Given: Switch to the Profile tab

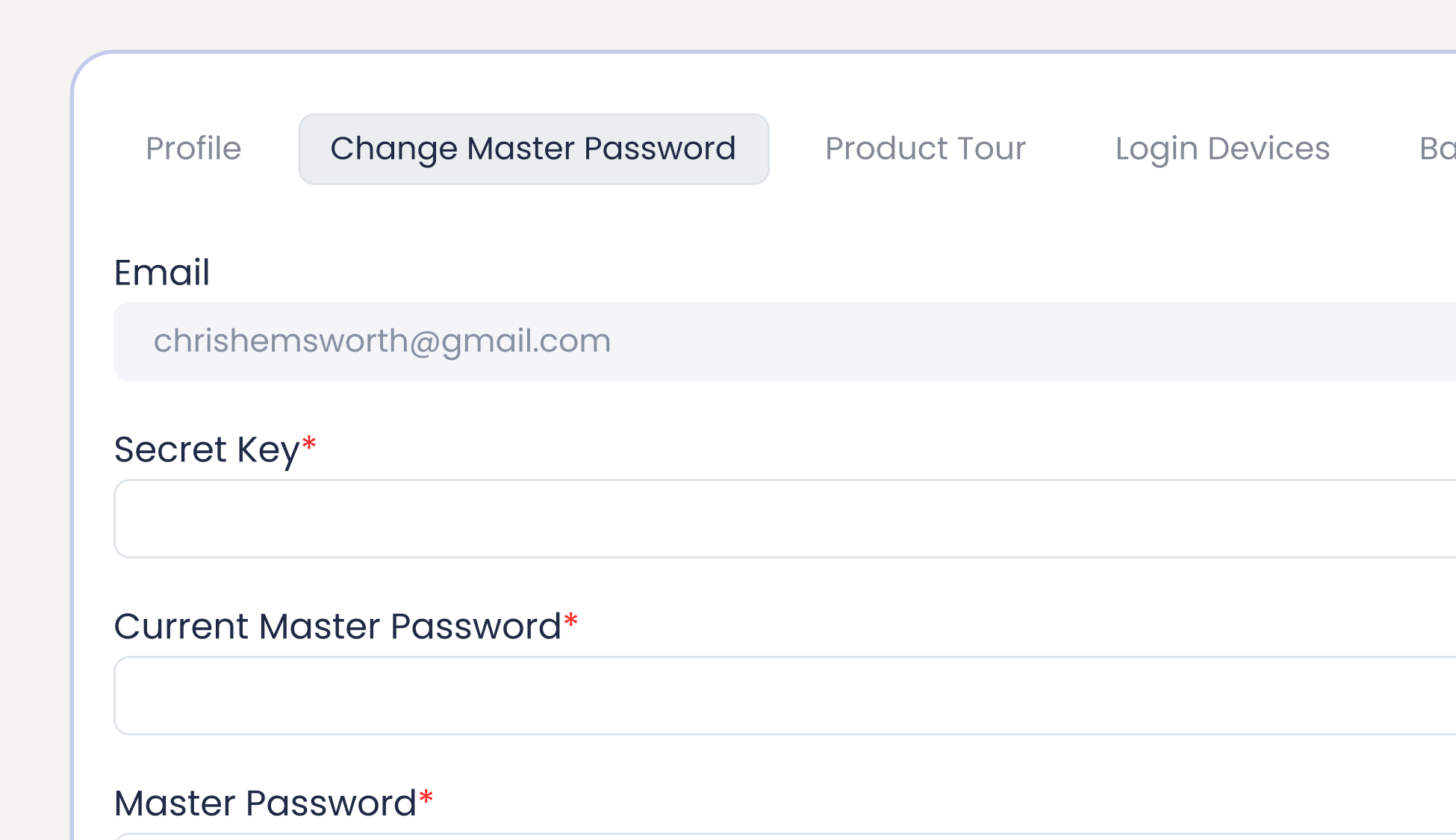Looking at the screenshot, I should 193,149.
